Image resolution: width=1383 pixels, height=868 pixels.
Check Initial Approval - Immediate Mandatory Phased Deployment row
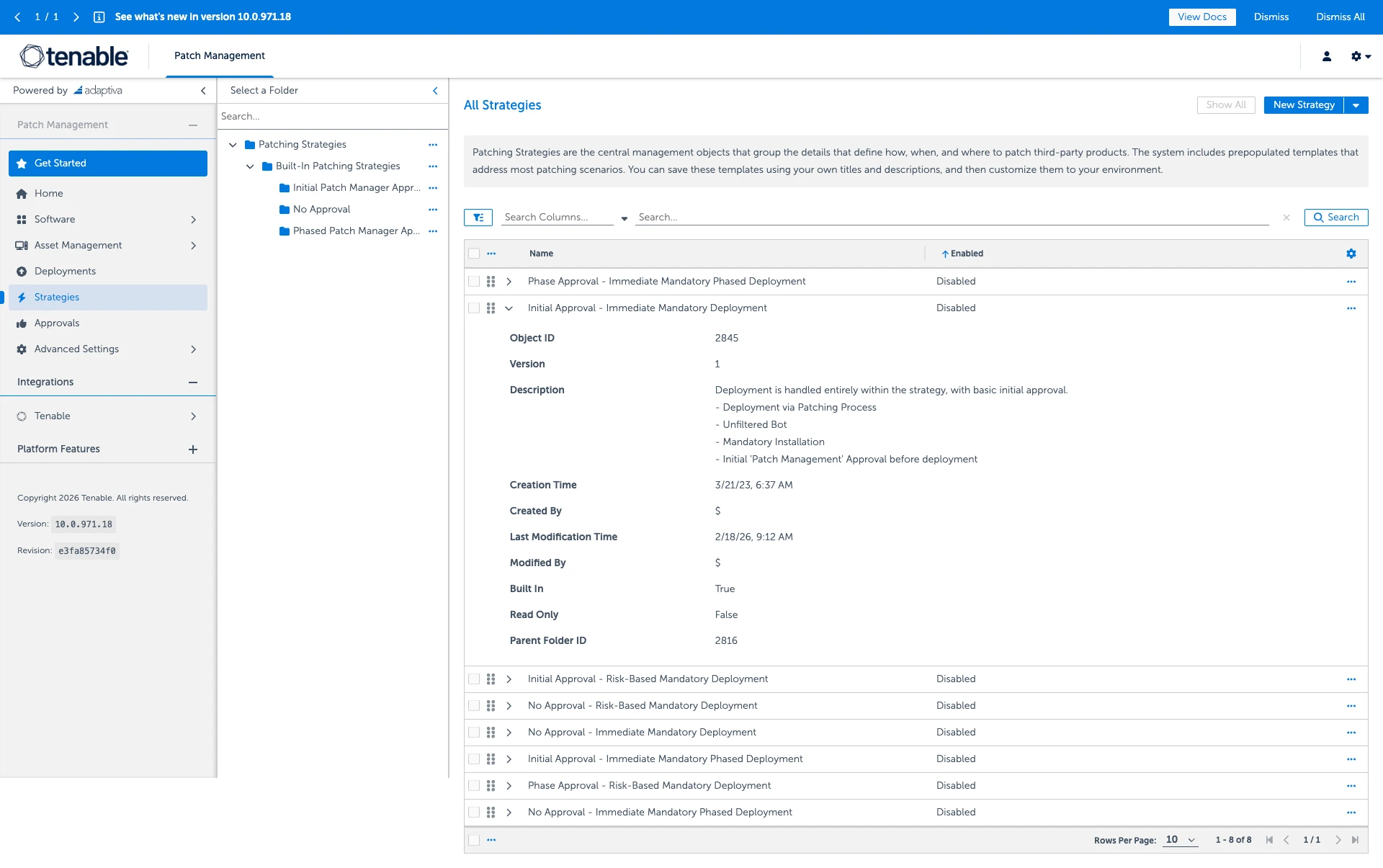[474, 759]
